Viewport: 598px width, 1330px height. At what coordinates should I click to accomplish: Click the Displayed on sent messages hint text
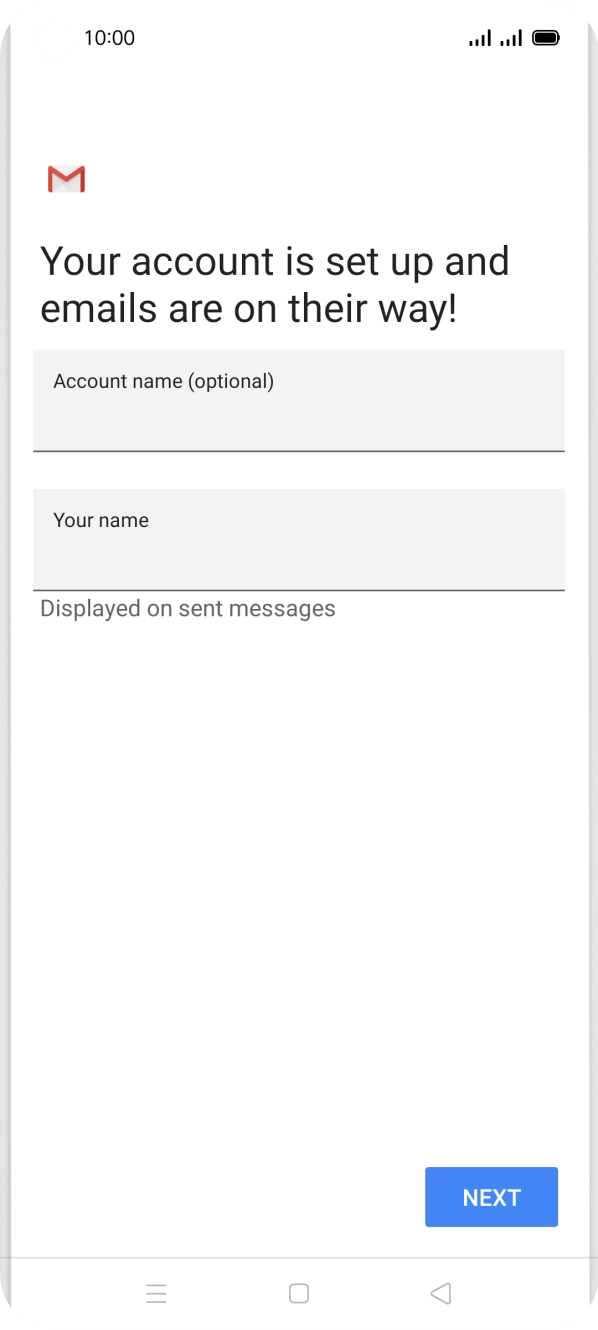[x=187, y=608]
